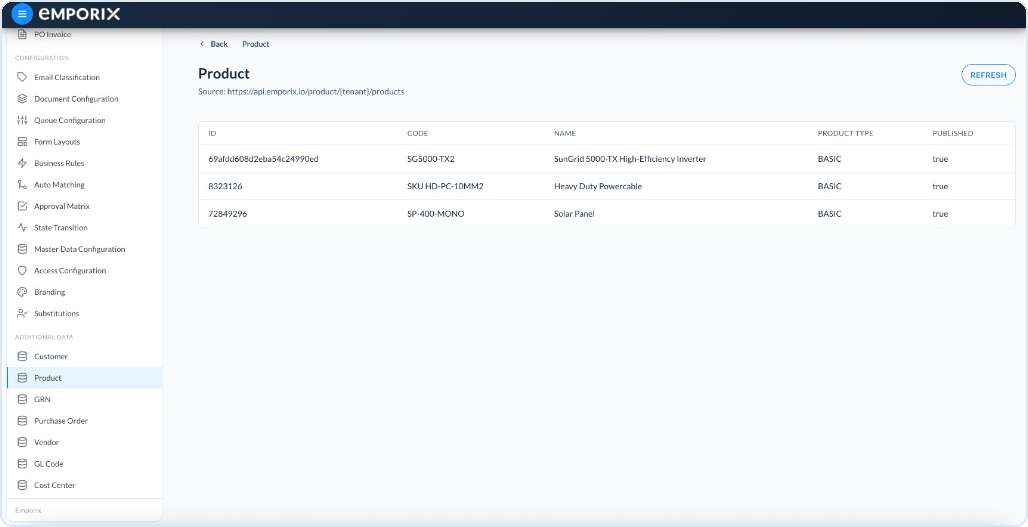1028x527 pixels.
Task: Open the Vendor data list
Action: tap(85, 442)
